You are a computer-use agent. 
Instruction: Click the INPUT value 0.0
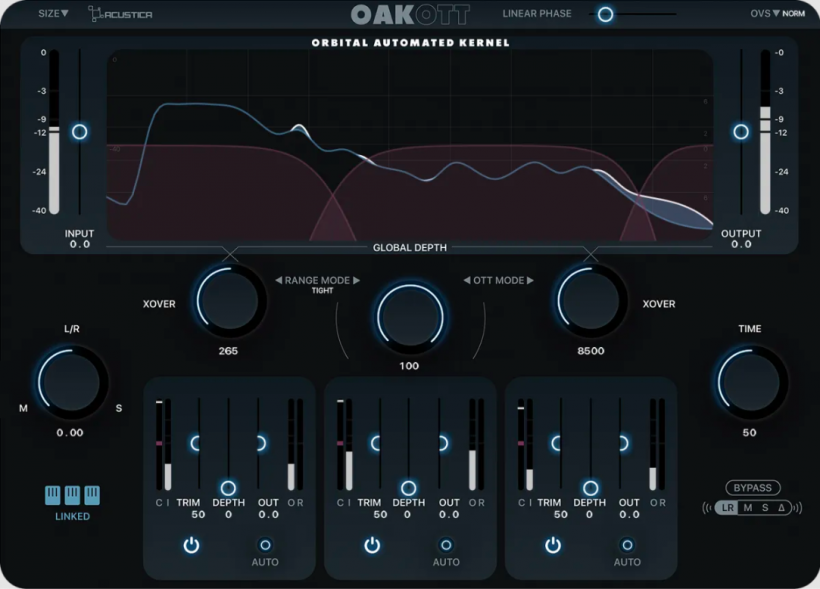coord(80,244)
